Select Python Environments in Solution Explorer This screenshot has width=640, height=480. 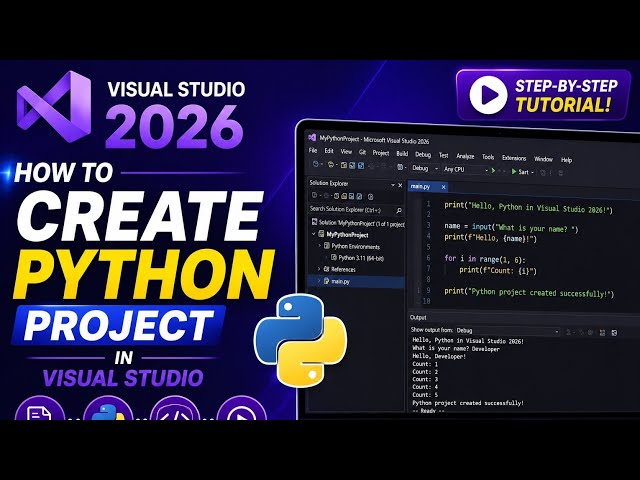point(355,247)
